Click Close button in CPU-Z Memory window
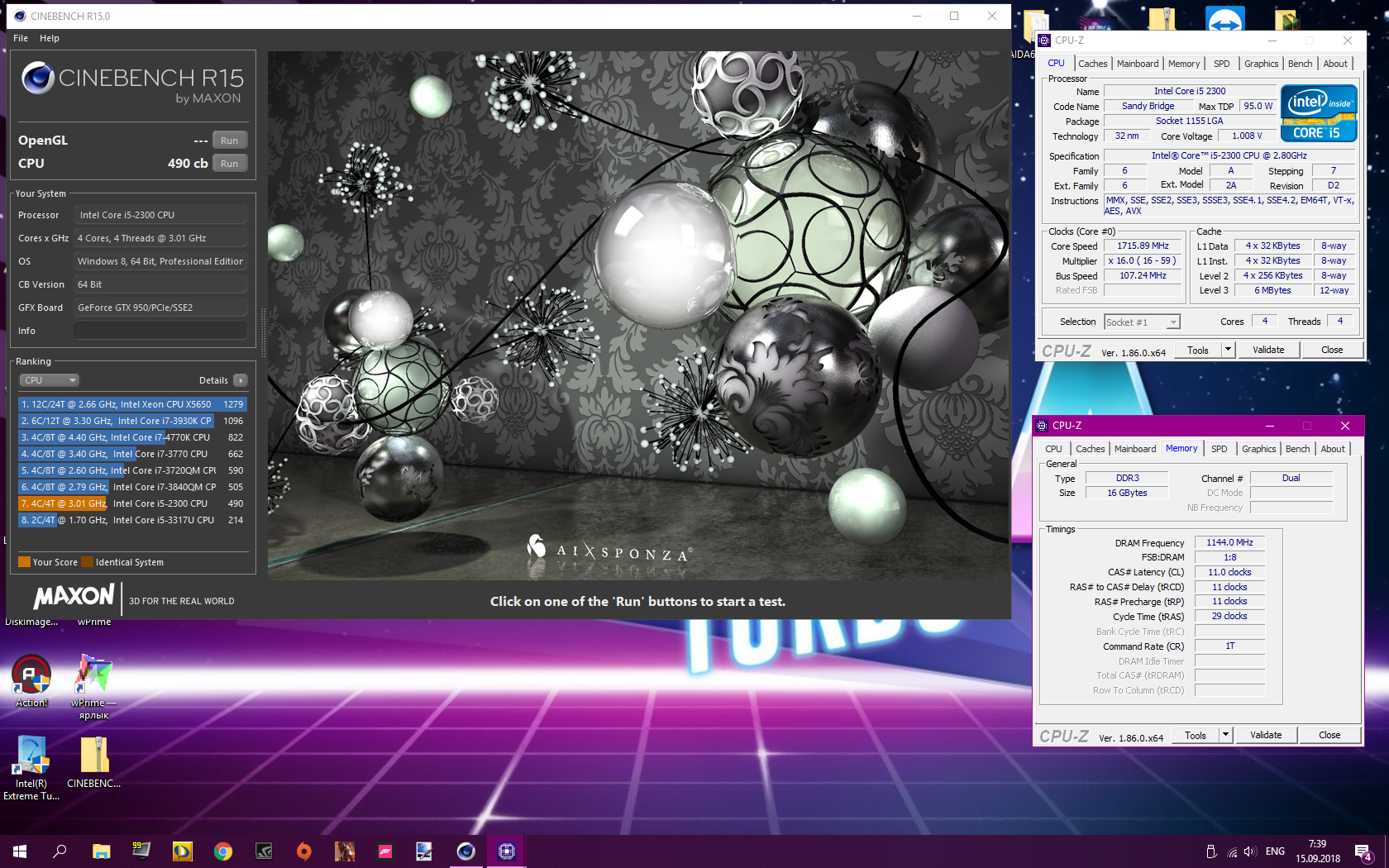Image resolution: width=1389 pixels, height=868 pixels. pos(1329,735)
